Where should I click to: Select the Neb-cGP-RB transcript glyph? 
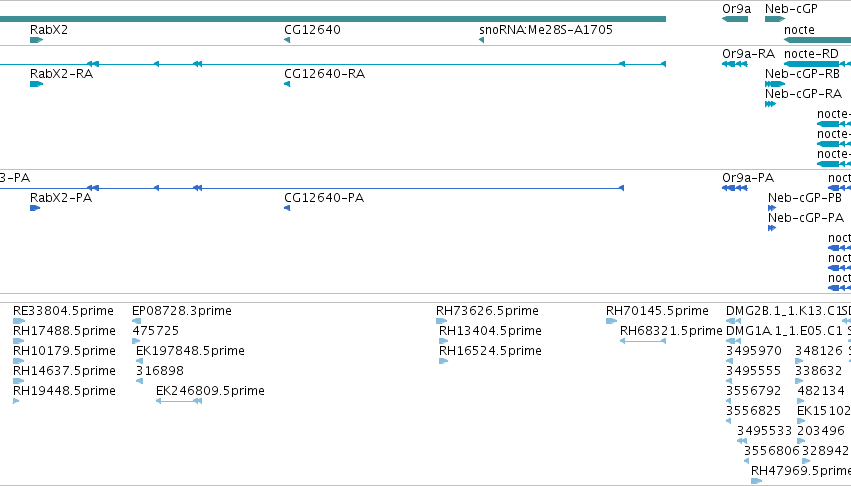click(x=775, y=84)
